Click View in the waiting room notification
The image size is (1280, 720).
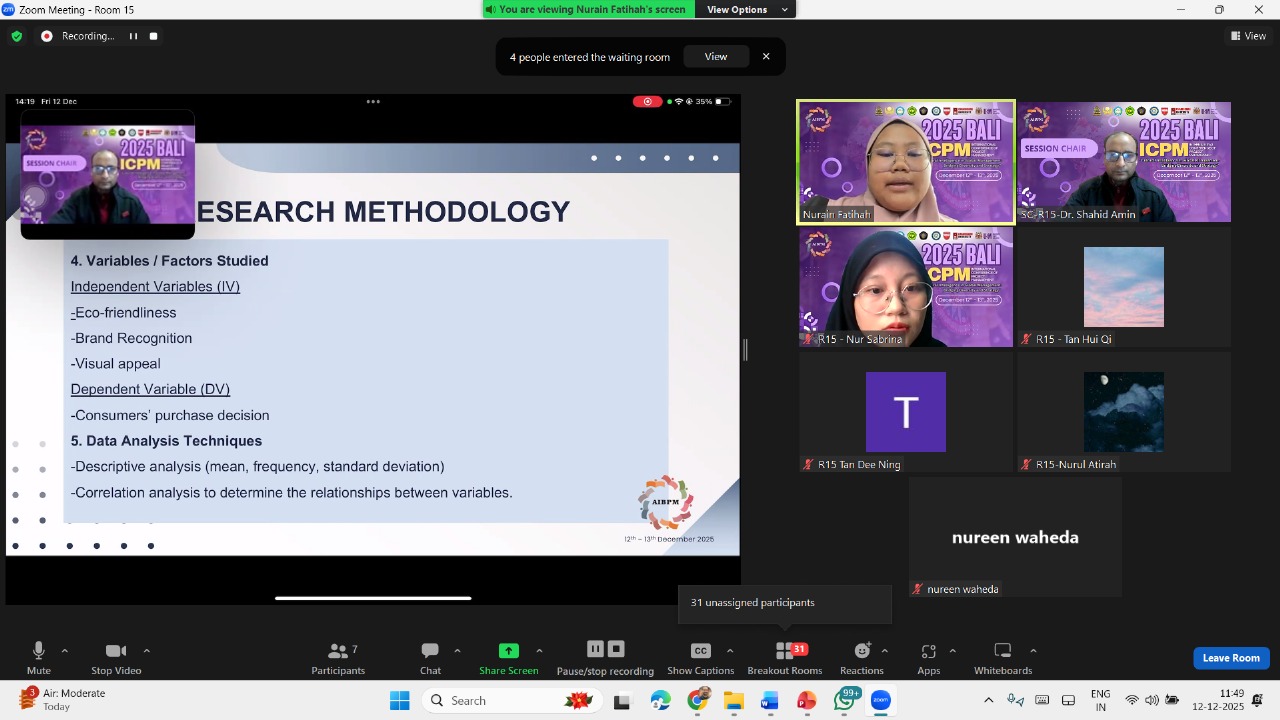click(716, 57)
